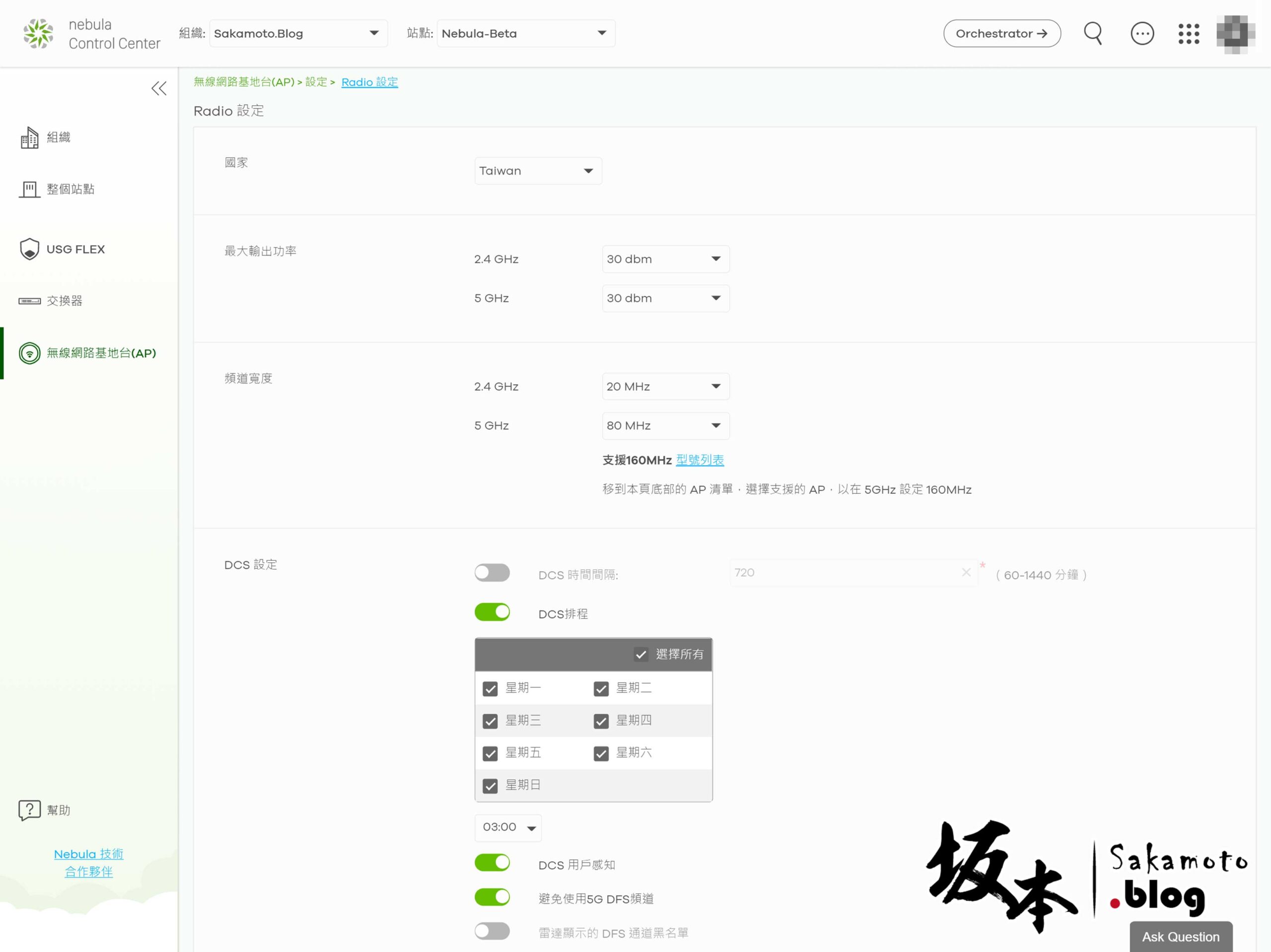Uncheck the 星期六 checkbox
Screen dimensions: 1271x952
point(601,753)
